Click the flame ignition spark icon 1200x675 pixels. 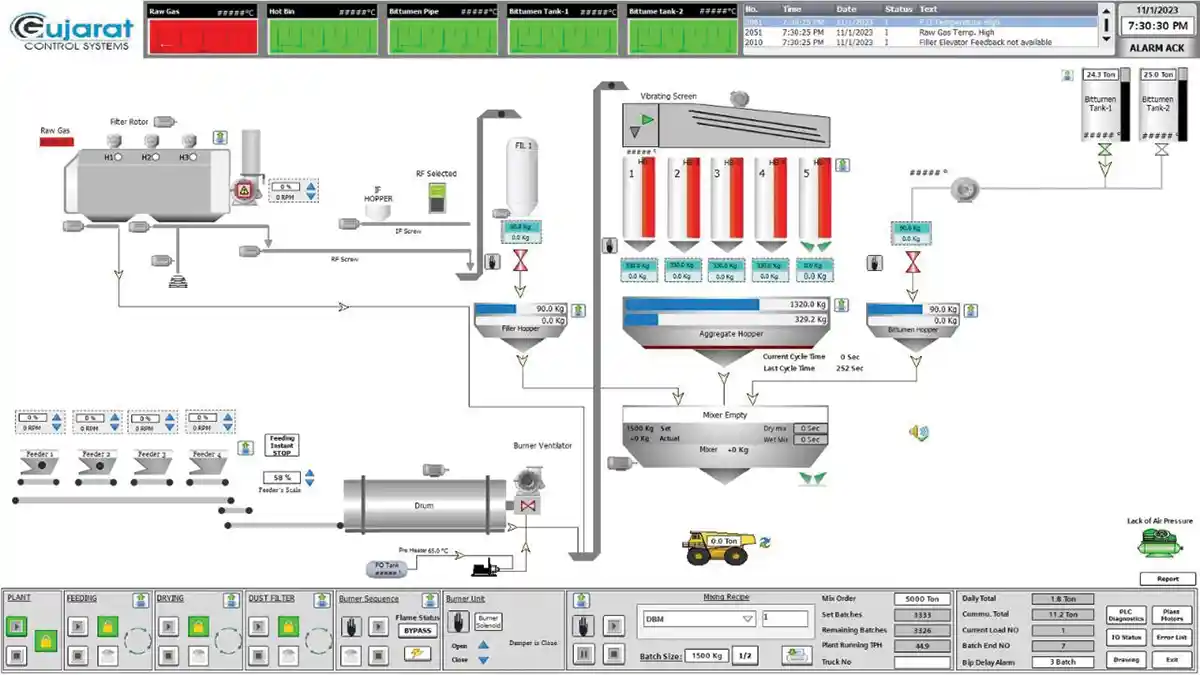point(415,652)
